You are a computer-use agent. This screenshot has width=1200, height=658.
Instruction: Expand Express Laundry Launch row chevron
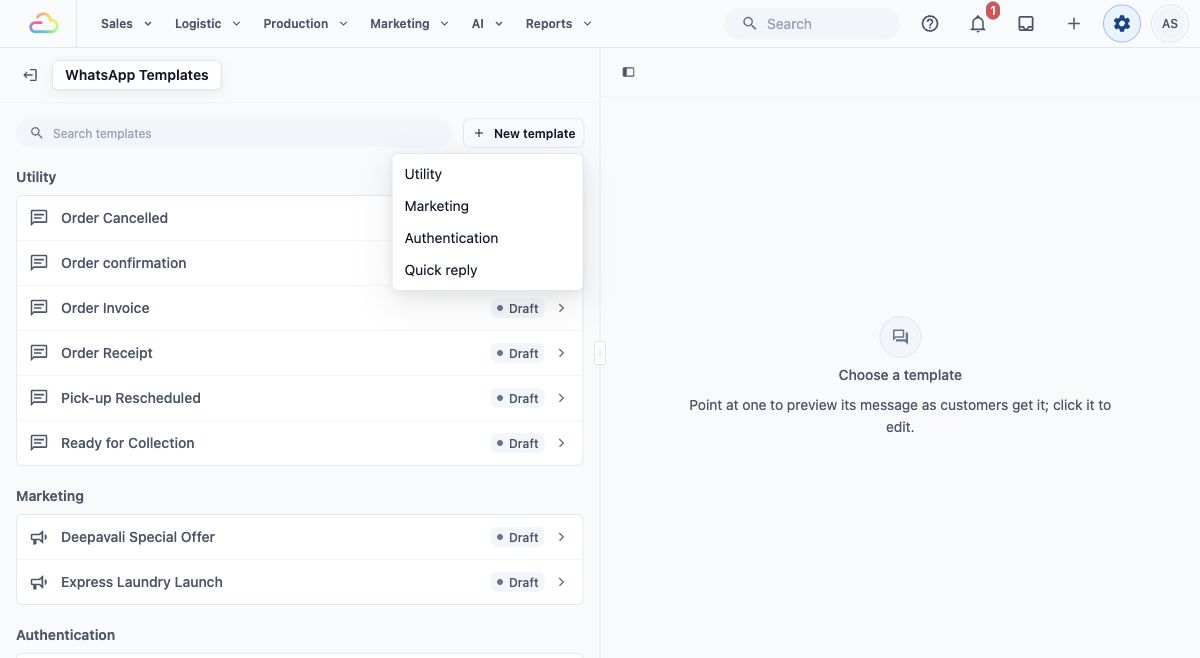click(562, 582)
